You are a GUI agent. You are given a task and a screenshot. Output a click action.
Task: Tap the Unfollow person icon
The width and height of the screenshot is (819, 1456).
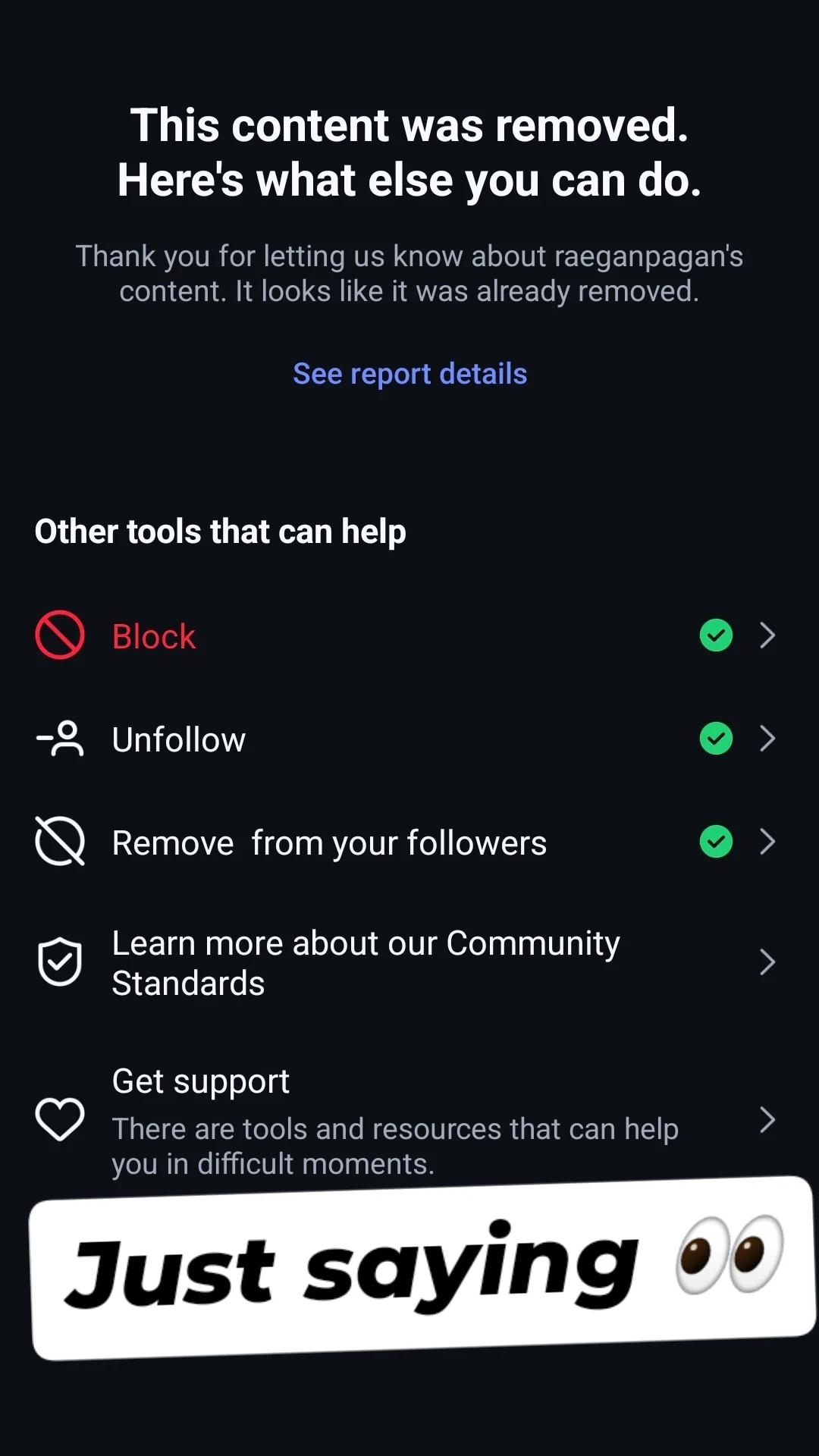(x=60, y=739)
